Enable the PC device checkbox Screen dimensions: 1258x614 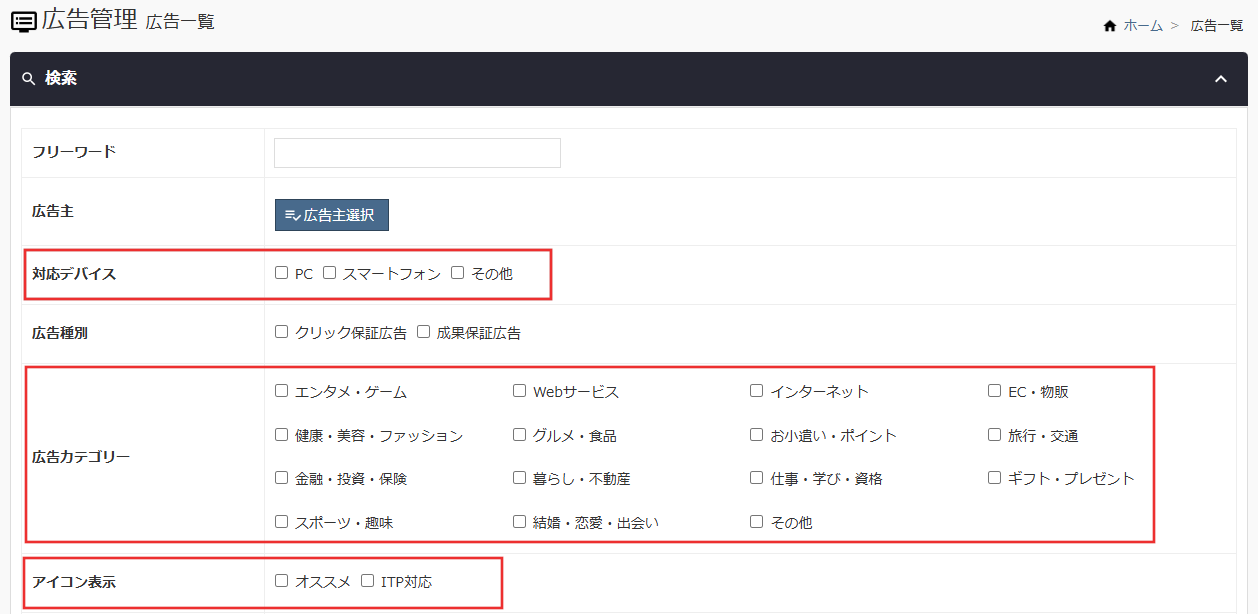pos(280,270)
